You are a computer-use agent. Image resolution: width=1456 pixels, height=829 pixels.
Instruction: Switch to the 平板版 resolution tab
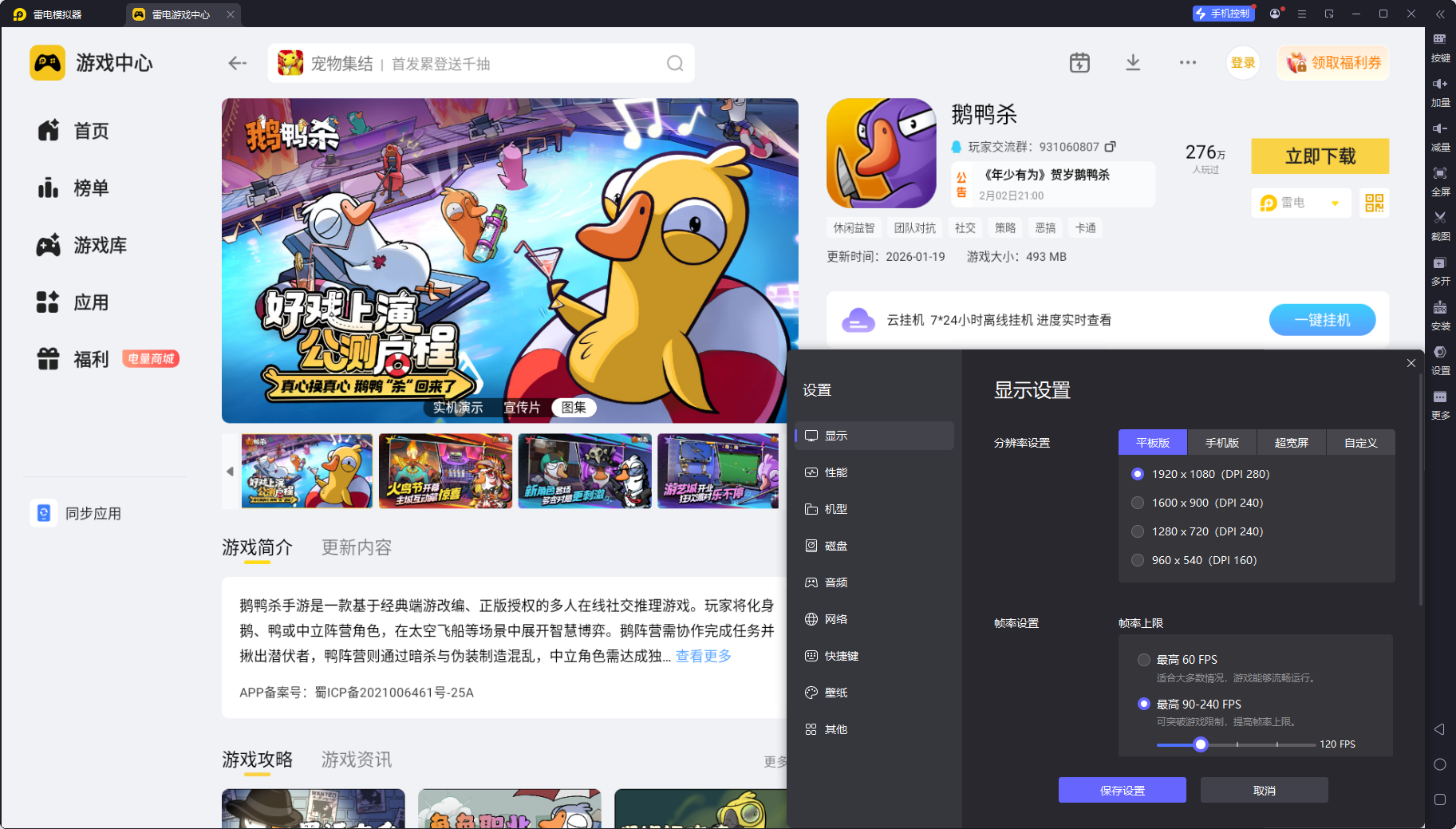point(1153,443)
